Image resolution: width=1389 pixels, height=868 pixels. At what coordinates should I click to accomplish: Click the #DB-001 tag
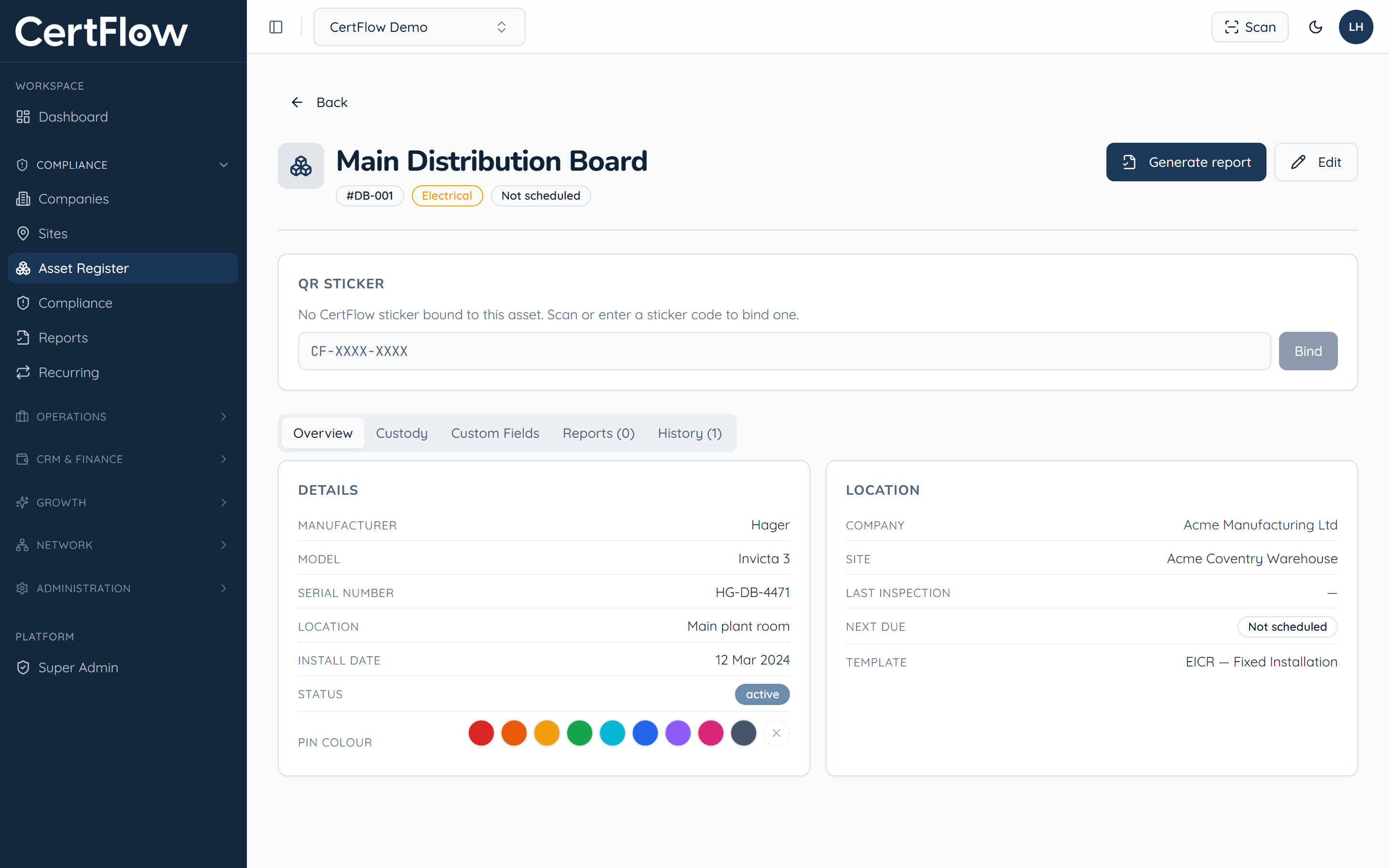pyautogui.click(x=369, y=196)
